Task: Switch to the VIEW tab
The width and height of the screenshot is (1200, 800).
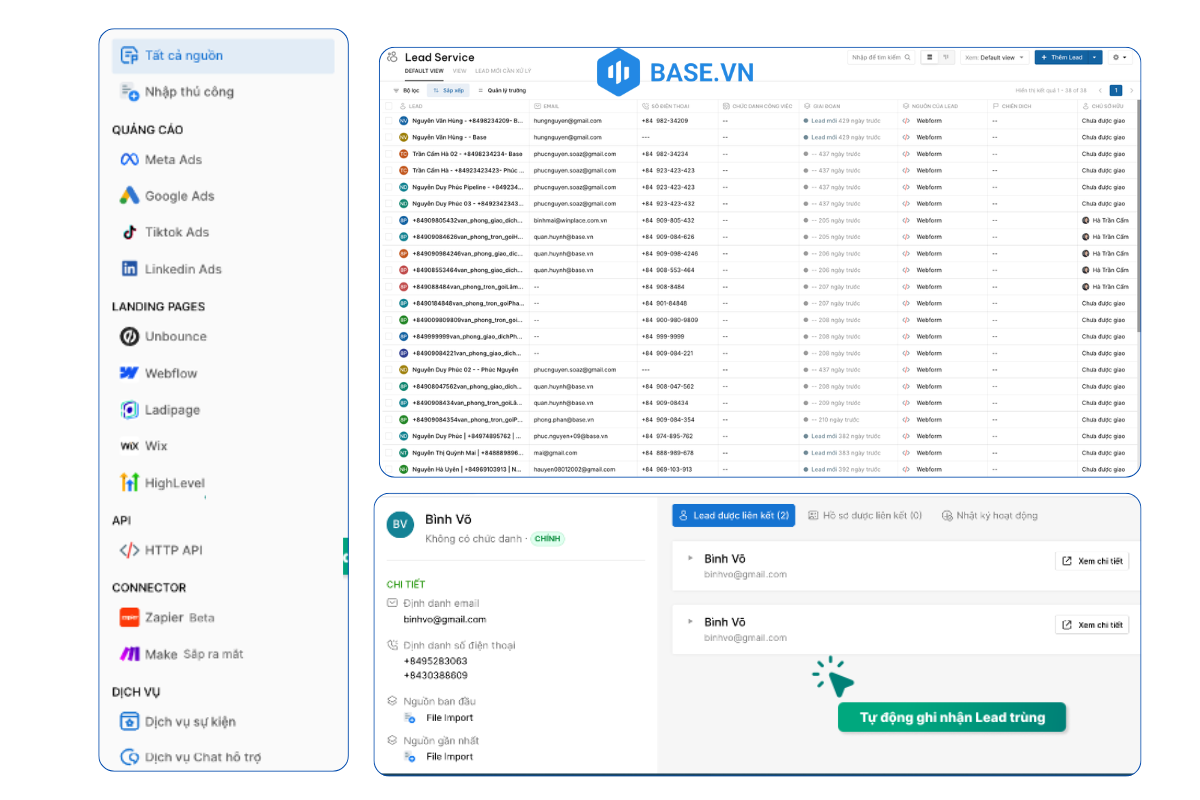Action: pos(460,71)
